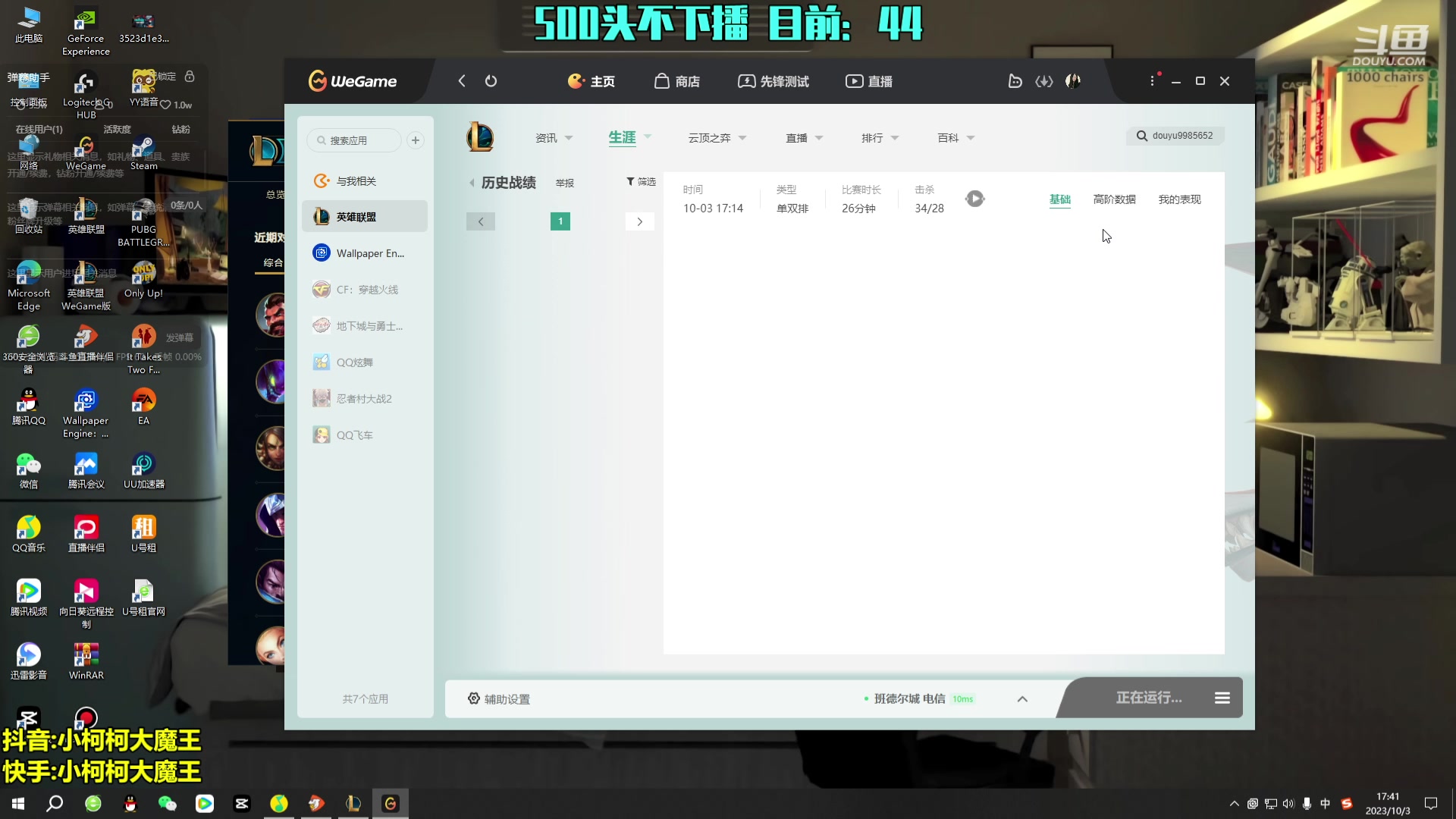Open WeGame download manager icon
This screenshot has height=819, width=1456.
1044,81
